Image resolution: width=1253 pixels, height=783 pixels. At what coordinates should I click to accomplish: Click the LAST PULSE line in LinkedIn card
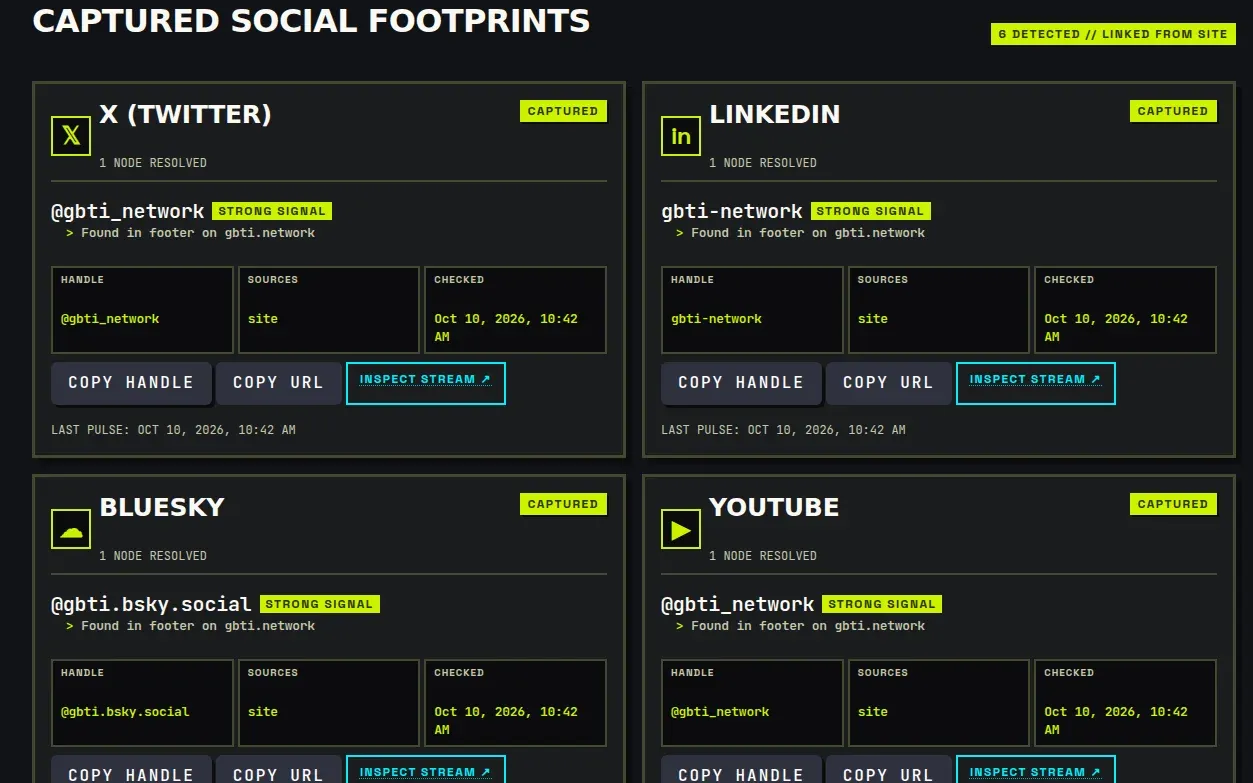783,430
